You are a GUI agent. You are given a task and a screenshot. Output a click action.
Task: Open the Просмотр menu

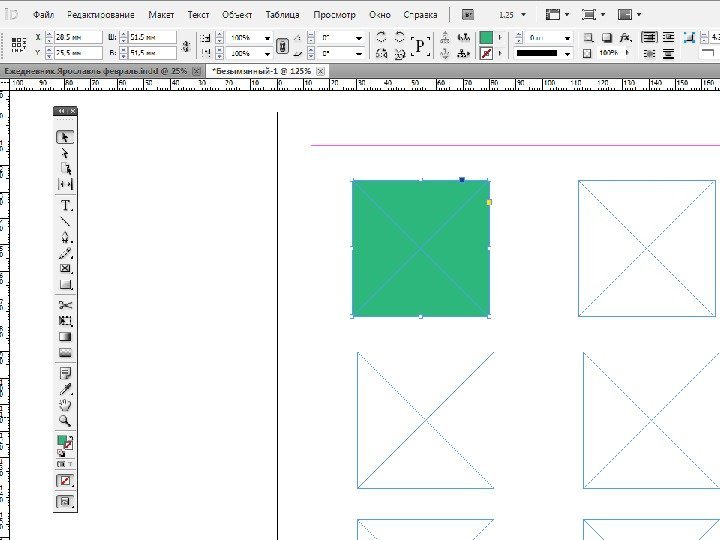click(334, 15)
